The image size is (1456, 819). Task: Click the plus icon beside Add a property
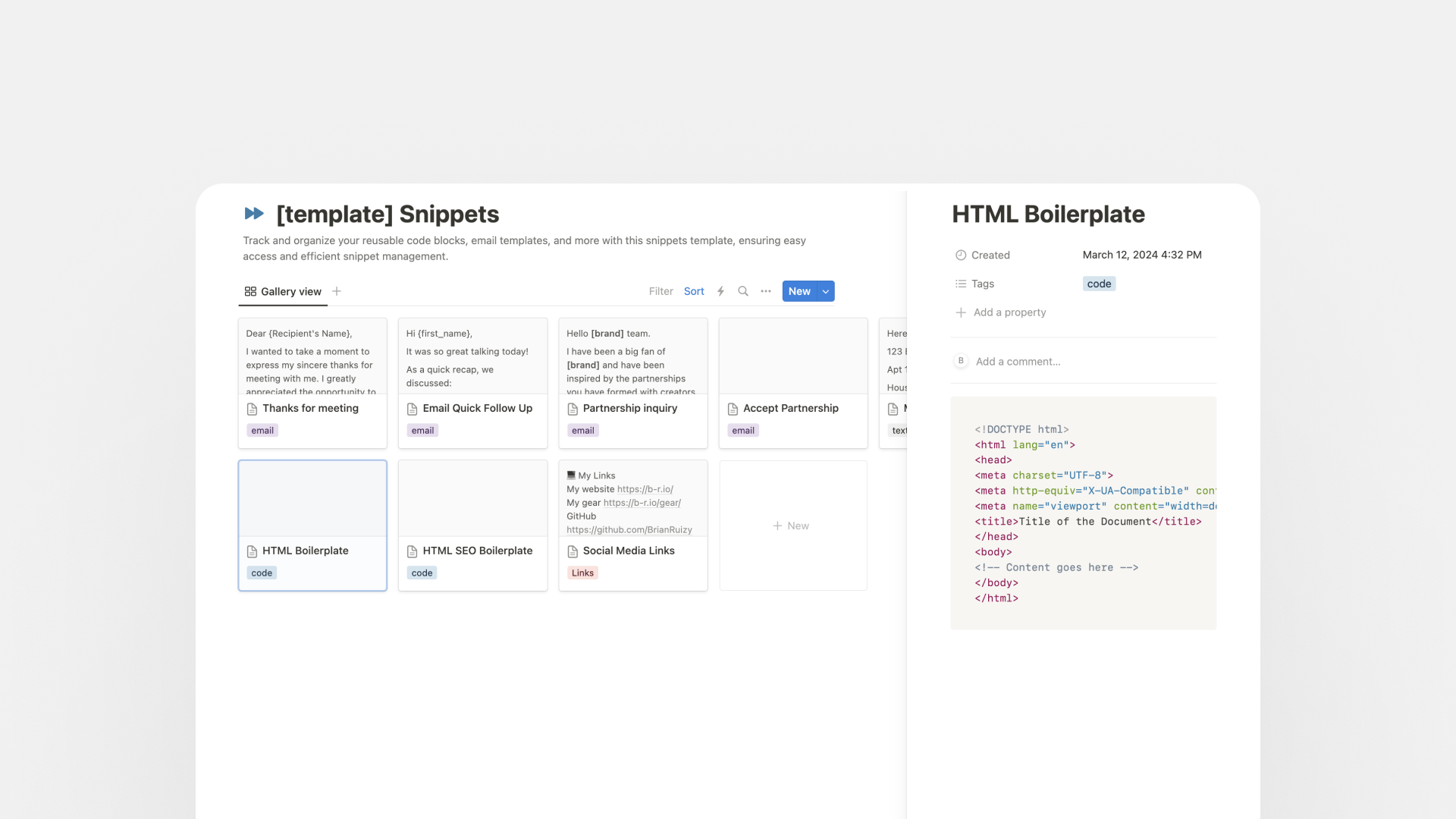961,312
